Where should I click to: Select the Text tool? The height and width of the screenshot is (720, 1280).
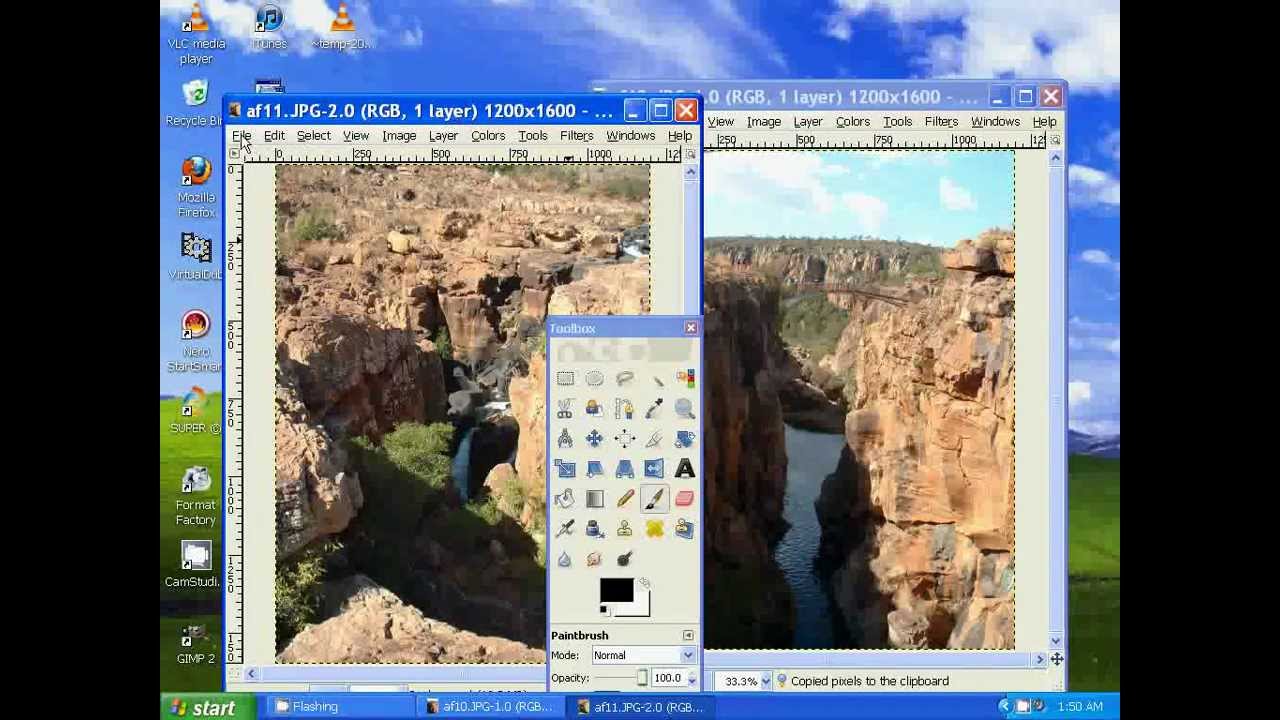685,469
